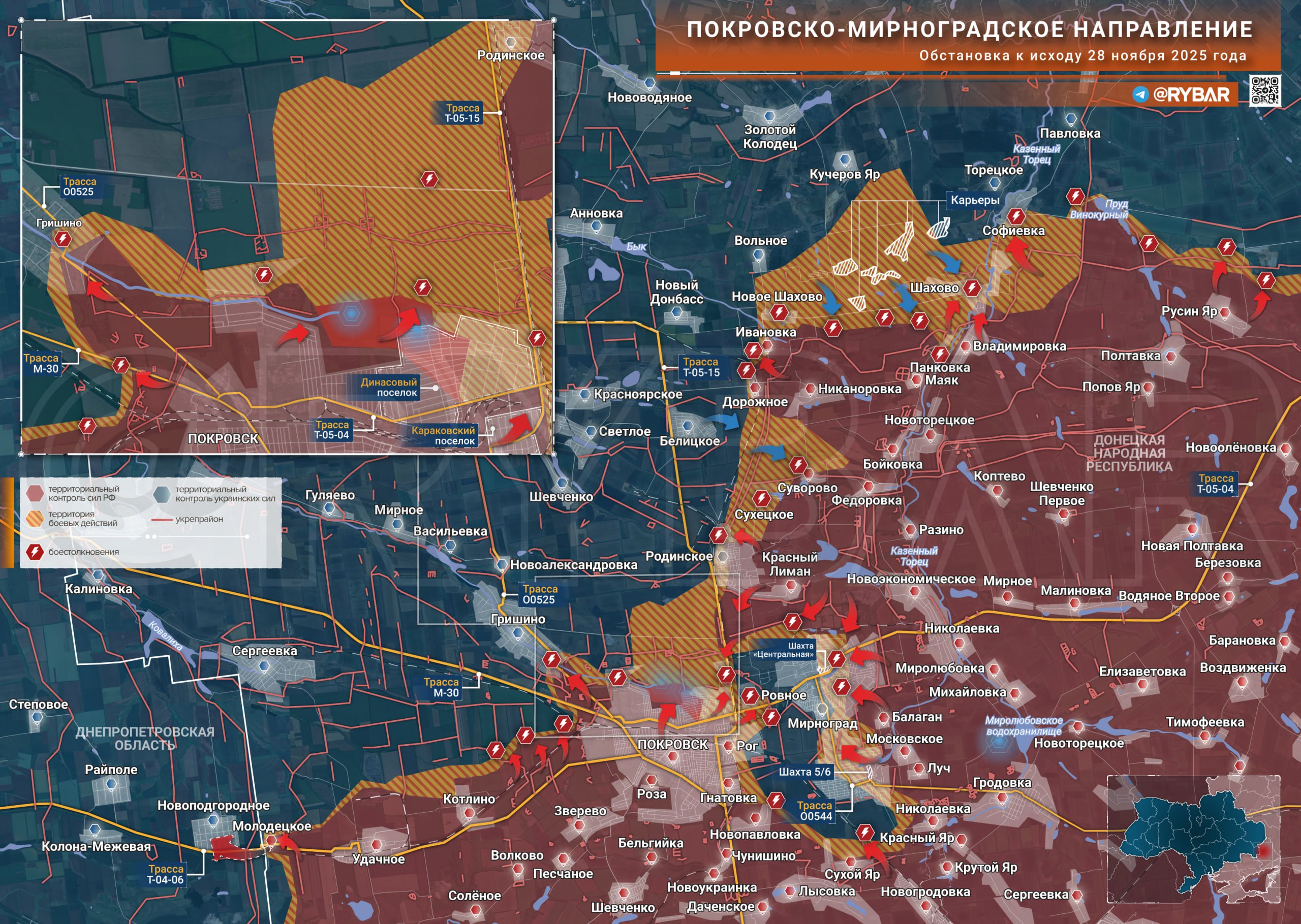Click the clash icon next to Шахово
The image size is (1301, 924).
(x=972, y=288)
